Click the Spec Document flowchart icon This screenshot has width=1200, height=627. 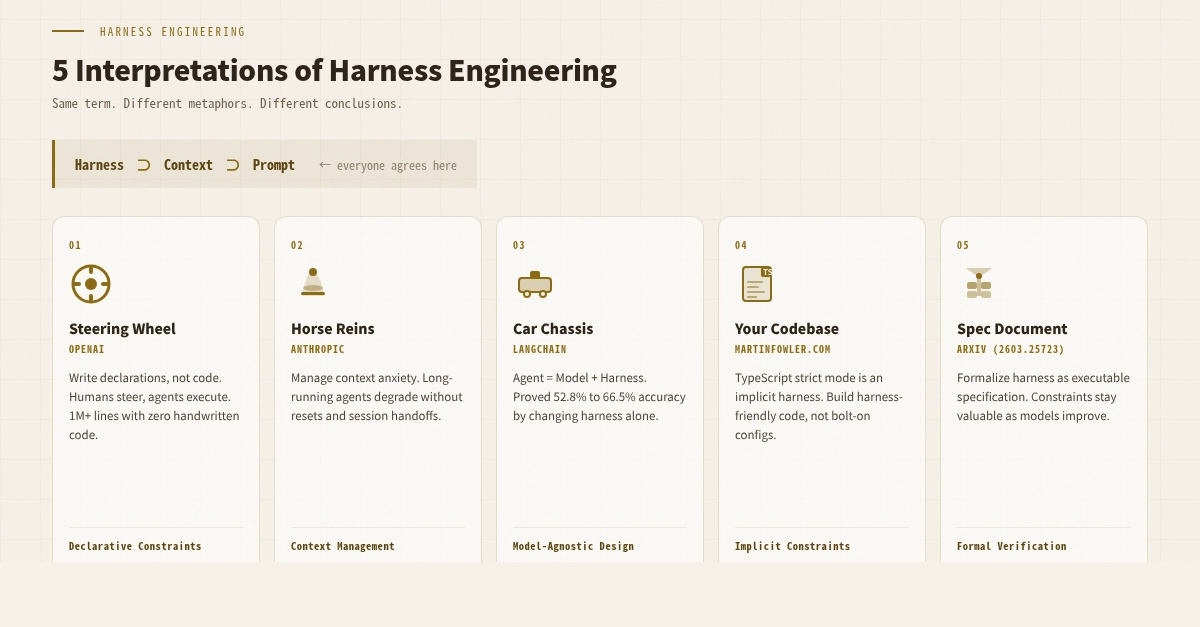978,283
